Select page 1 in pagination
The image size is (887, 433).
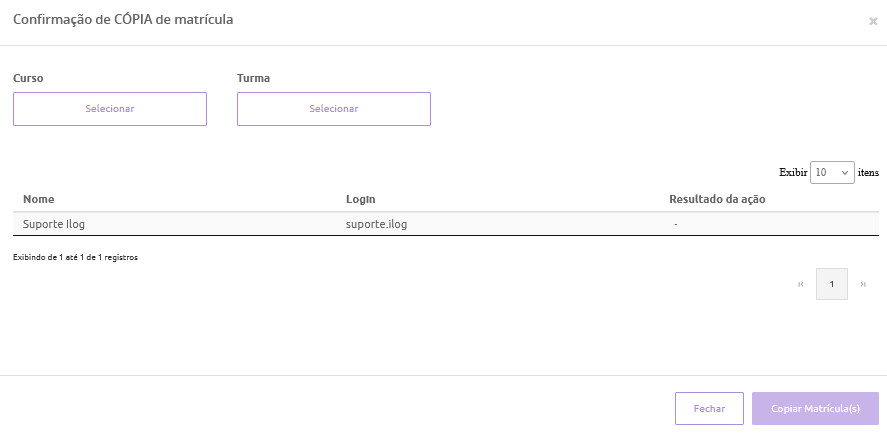832,284
